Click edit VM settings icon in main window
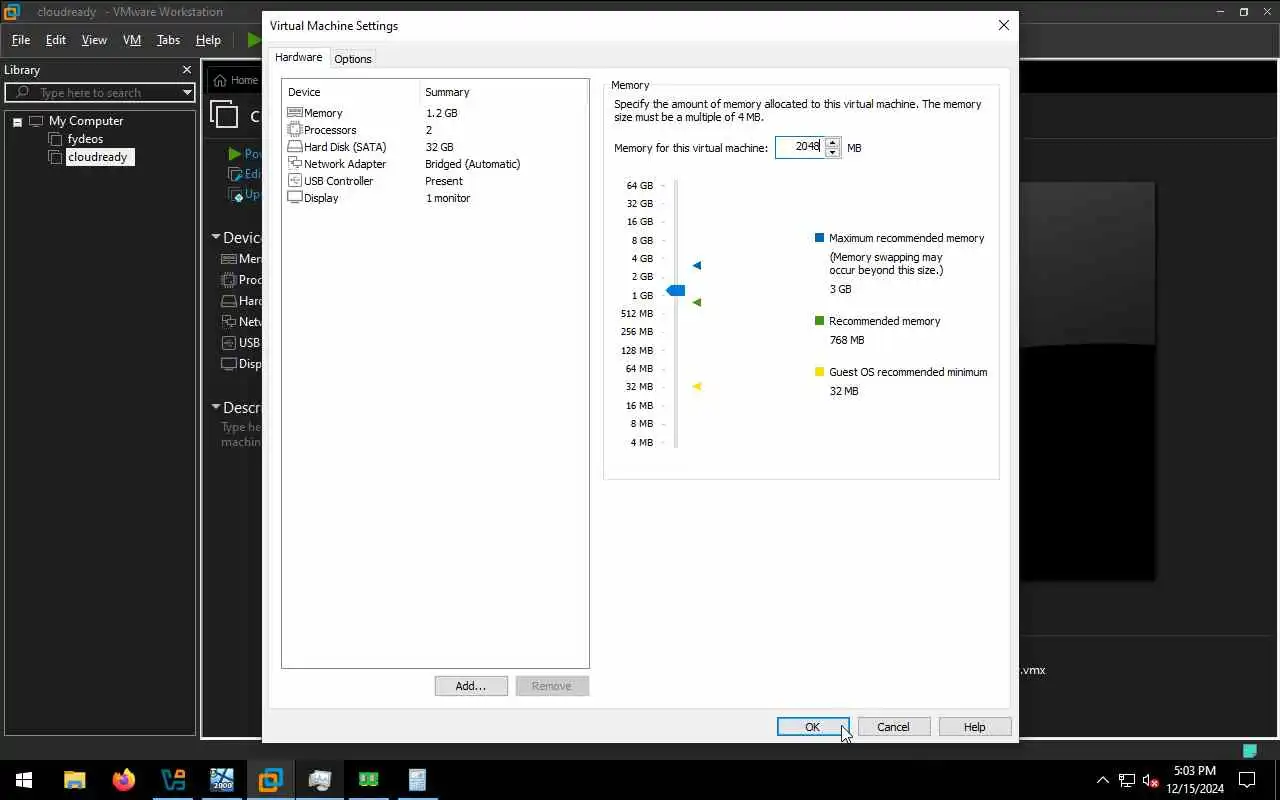1280x800 pixels. (235, 174)
